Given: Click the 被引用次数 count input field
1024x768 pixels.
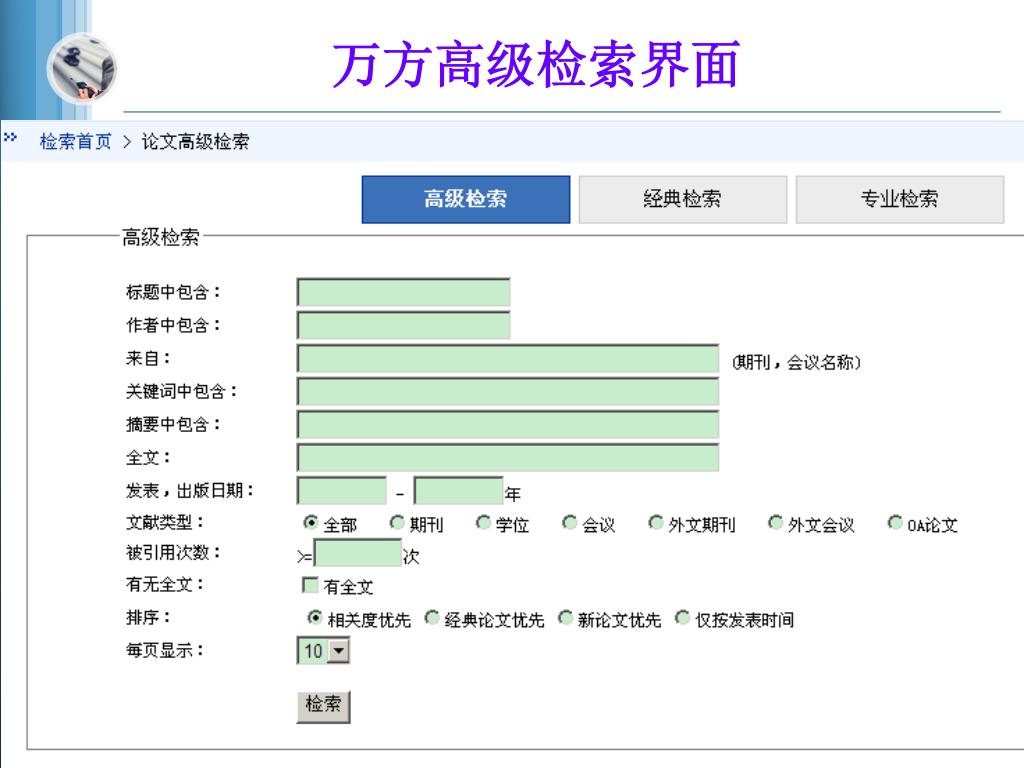Looking at the screenshot, I should pyautogui.click(x=358, y=552).
